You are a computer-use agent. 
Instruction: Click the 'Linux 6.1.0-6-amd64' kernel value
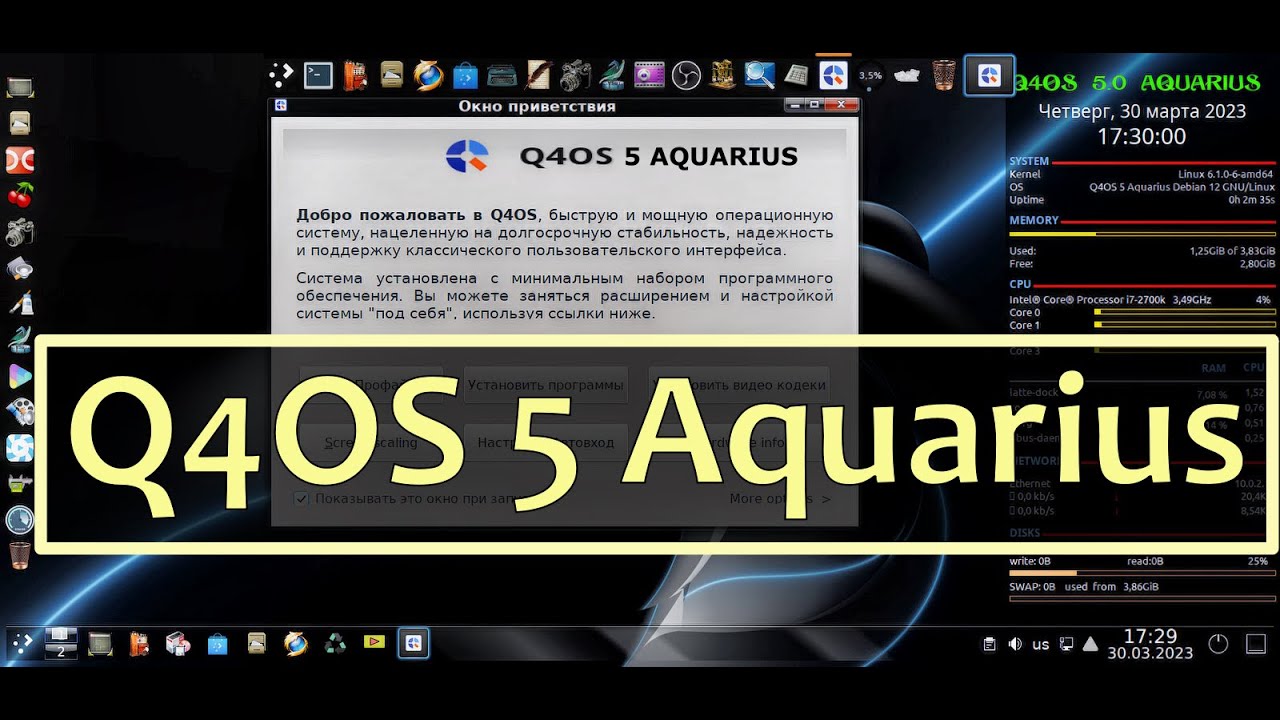click(1227, 174)
